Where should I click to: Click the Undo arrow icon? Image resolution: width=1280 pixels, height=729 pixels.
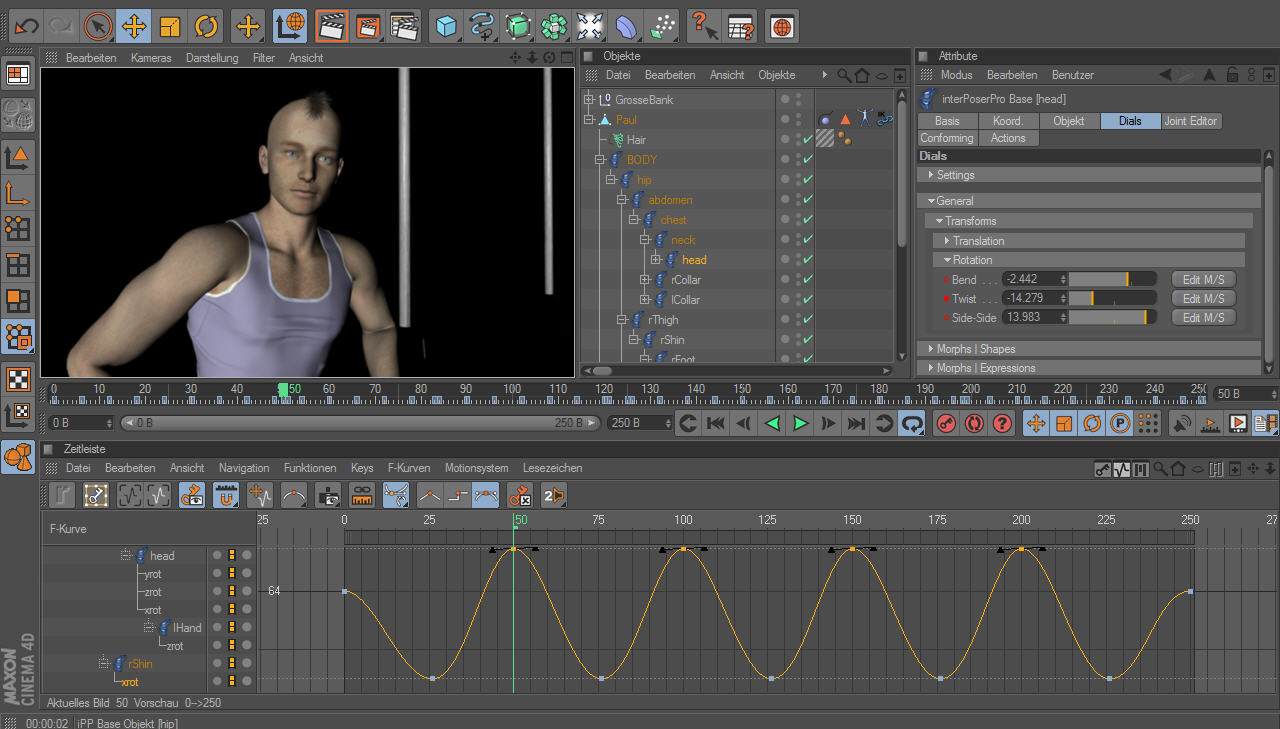[26, 25]
